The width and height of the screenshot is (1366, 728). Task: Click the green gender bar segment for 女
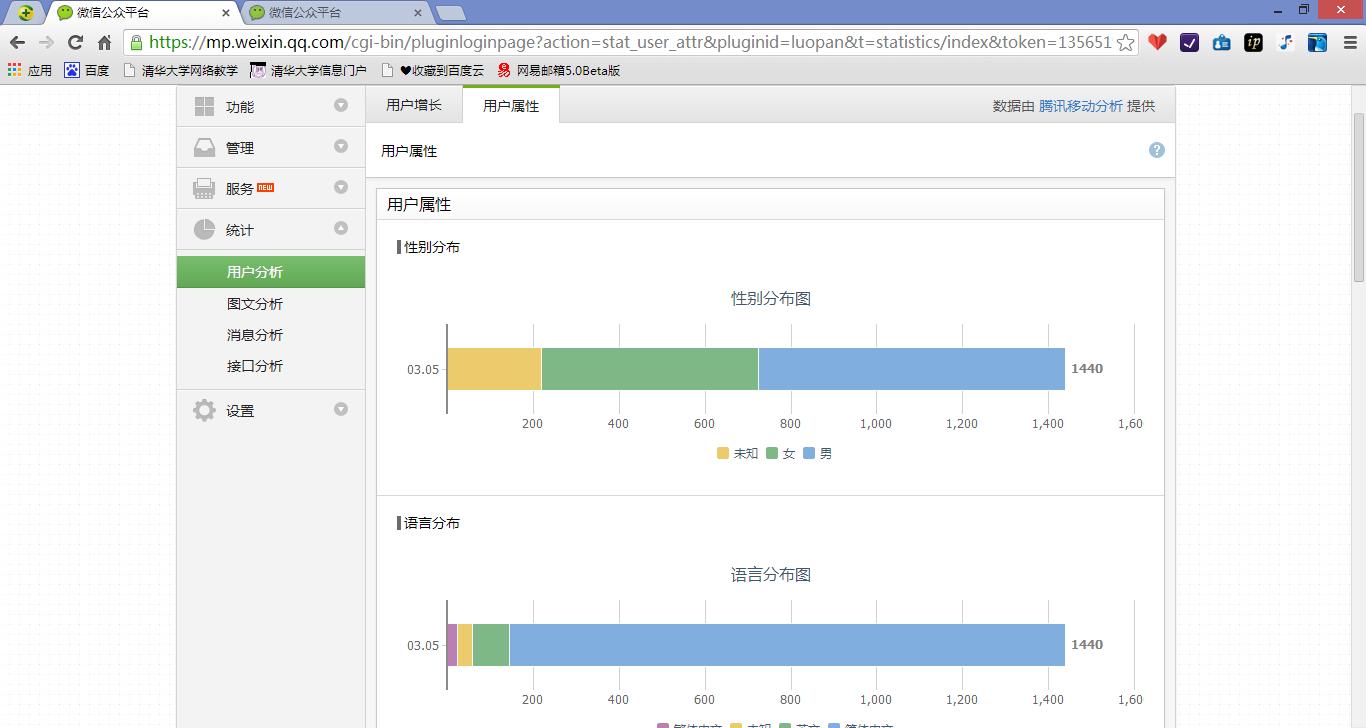pyautogui.click(x=648, y=368)
